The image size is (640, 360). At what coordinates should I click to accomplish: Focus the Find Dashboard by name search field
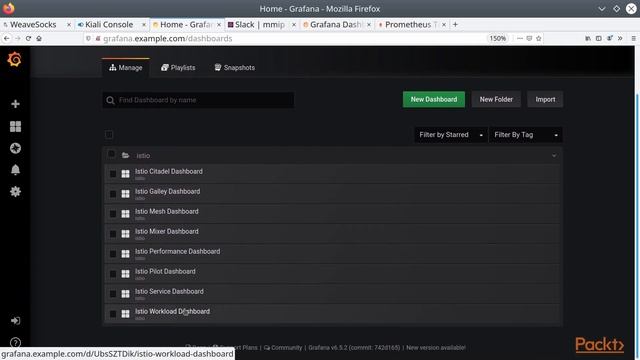coord(198,100)
